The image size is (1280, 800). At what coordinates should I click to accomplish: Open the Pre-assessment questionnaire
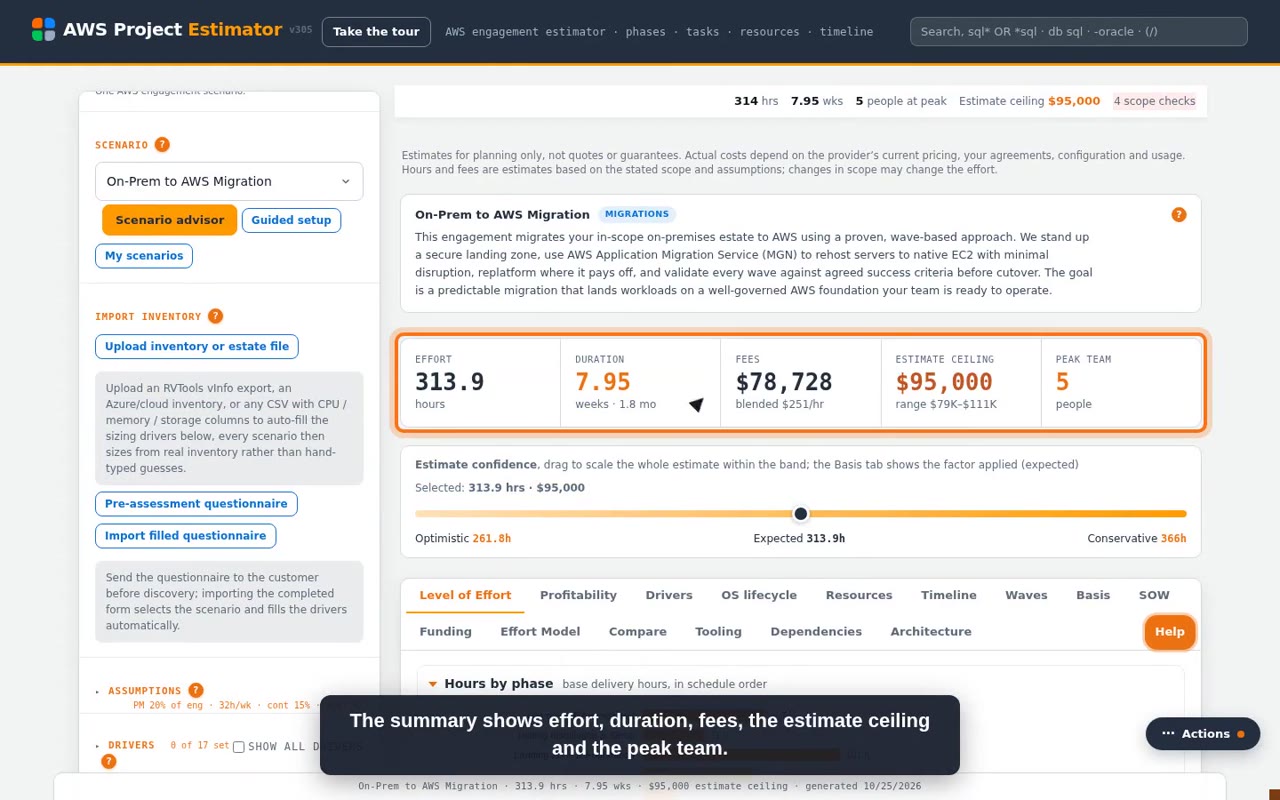[196, 504]
